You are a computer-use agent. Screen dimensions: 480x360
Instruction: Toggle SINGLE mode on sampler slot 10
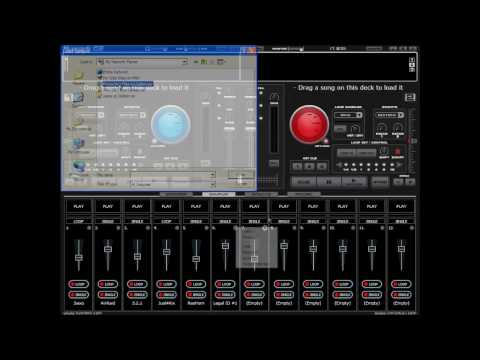click(342, 295)
